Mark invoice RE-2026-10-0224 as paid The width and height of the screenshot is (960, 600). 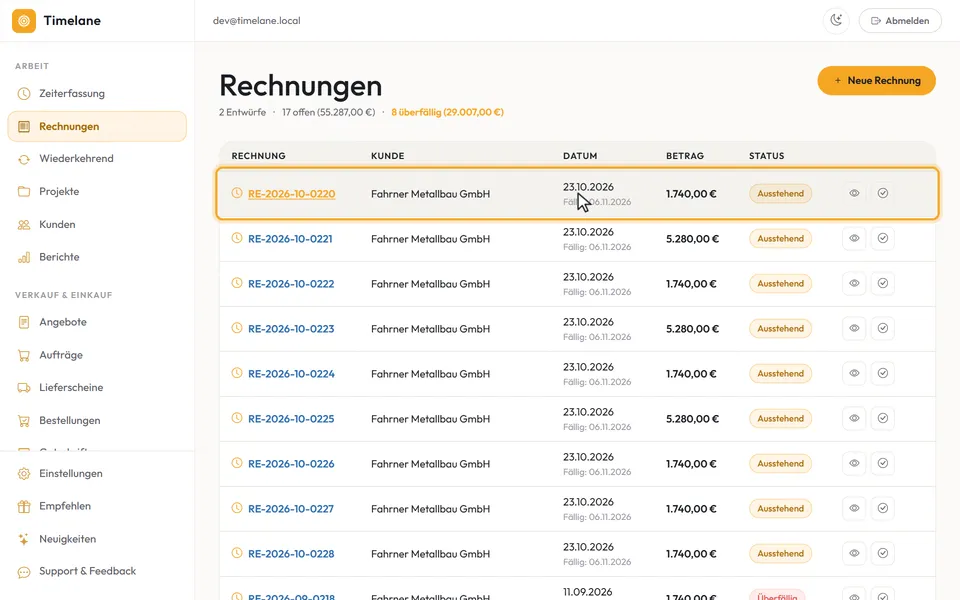(x=883, y=373)
